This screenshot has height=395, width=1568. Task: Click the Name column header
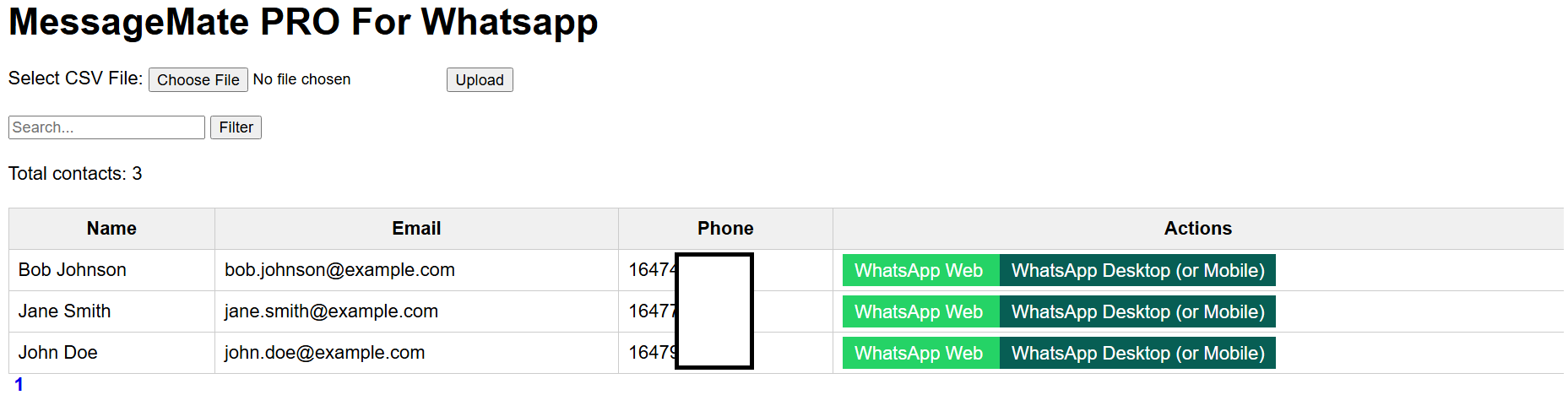coord(111,229)
